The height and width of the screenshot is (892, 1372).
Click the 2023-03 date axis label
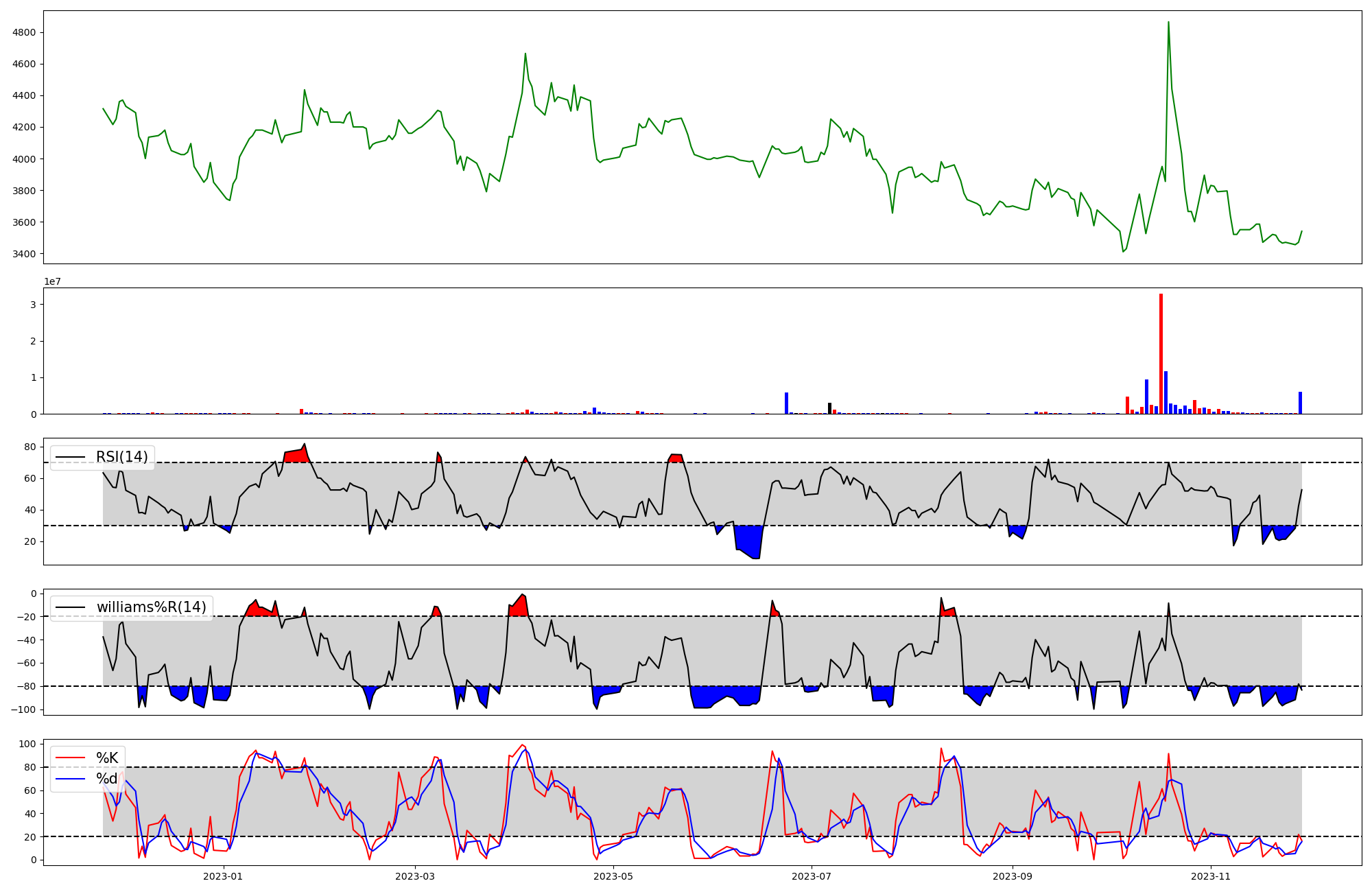(414, 876)
